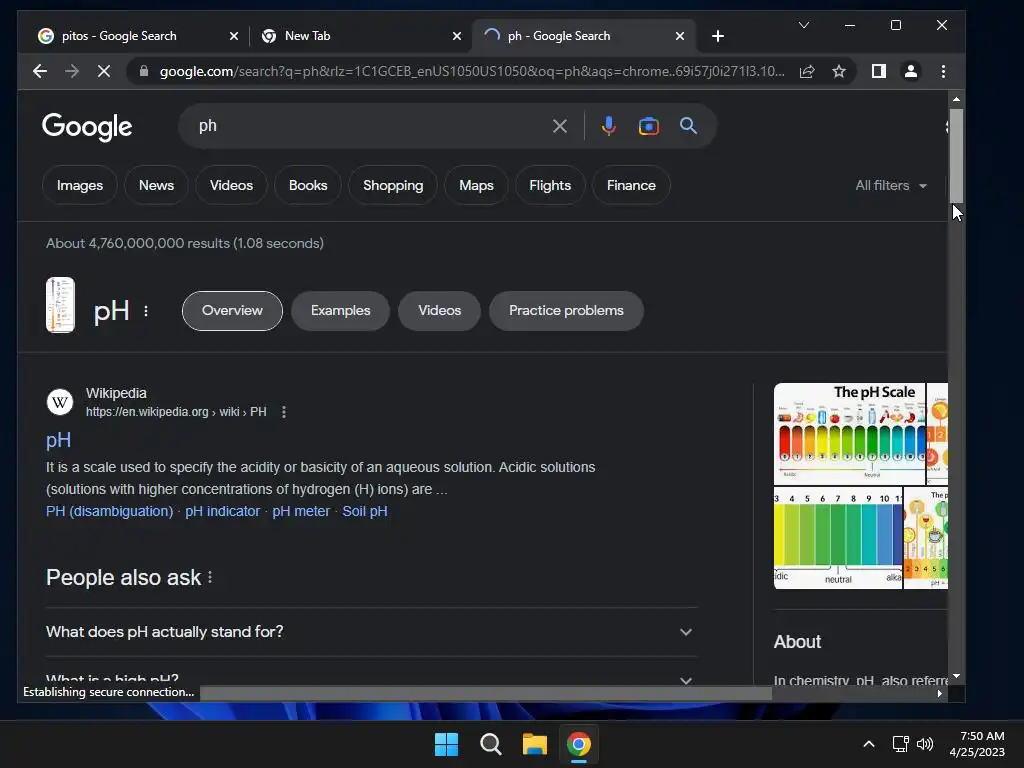Viewport: 1024px width, 768px height.
Task: Expand 'What does pH actually stand for?'
Action: click(370, 632)
